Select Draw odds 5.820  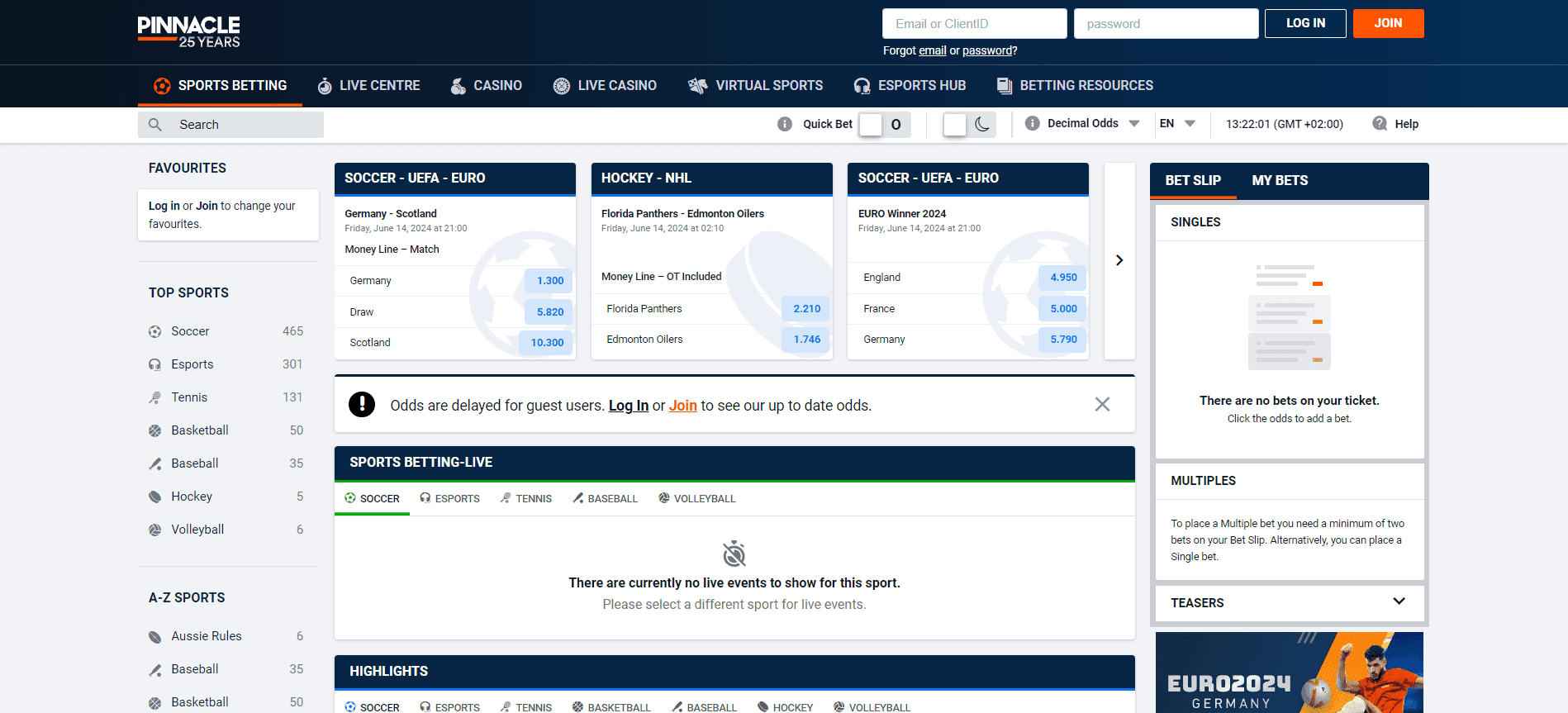coord(549,312)
